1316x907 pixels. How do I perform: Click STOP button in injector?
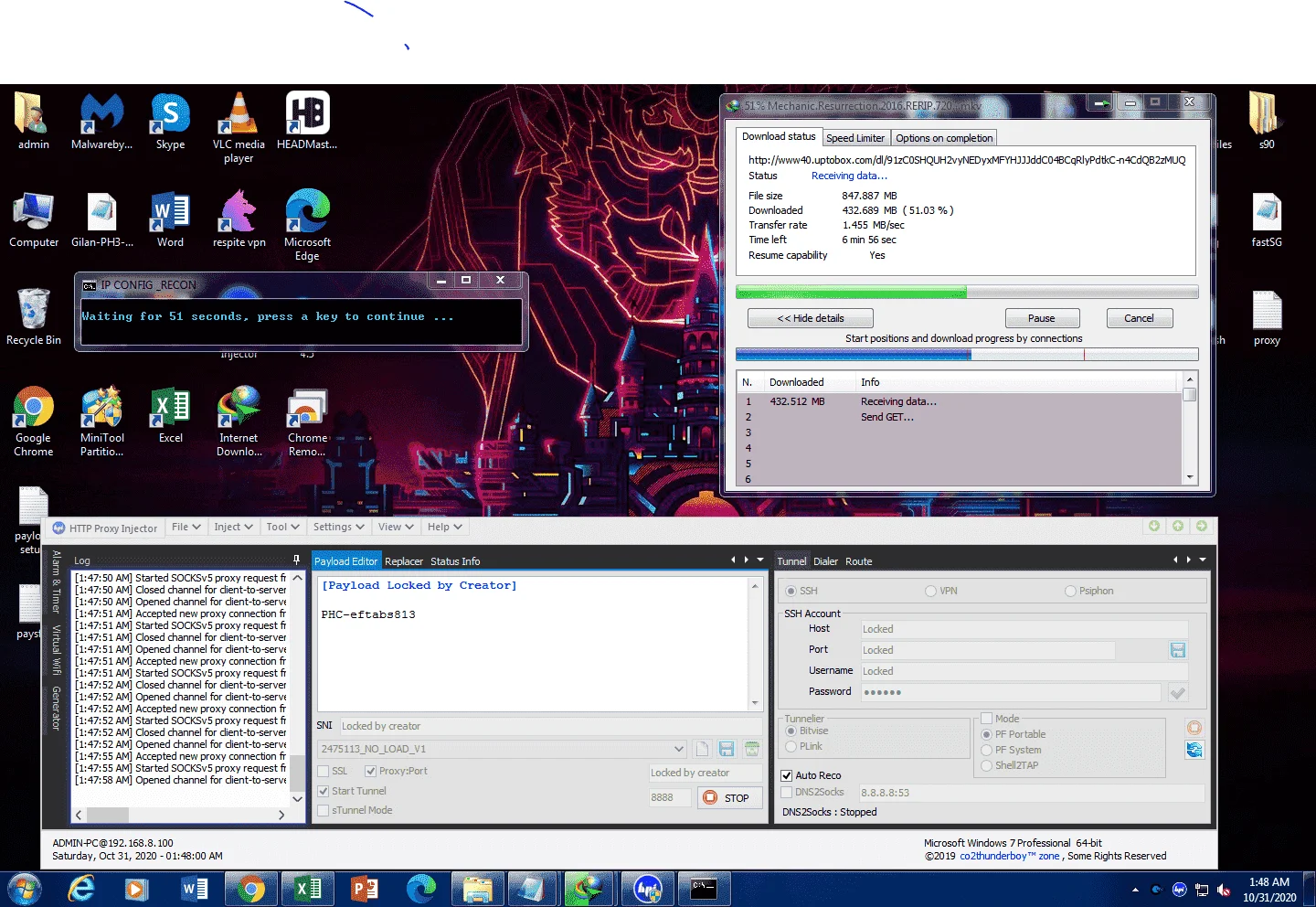click(x=728, y=797)
